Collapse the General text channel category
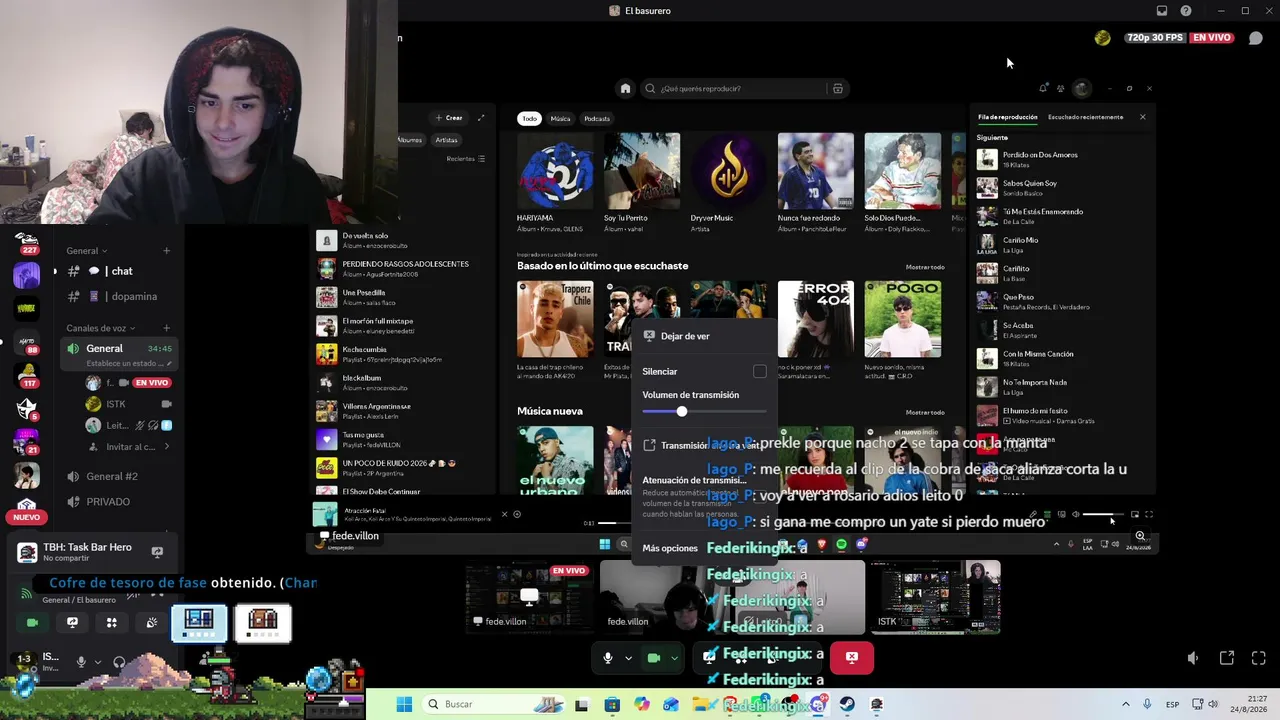This screenshot has height=720, width=1280. 87,251
